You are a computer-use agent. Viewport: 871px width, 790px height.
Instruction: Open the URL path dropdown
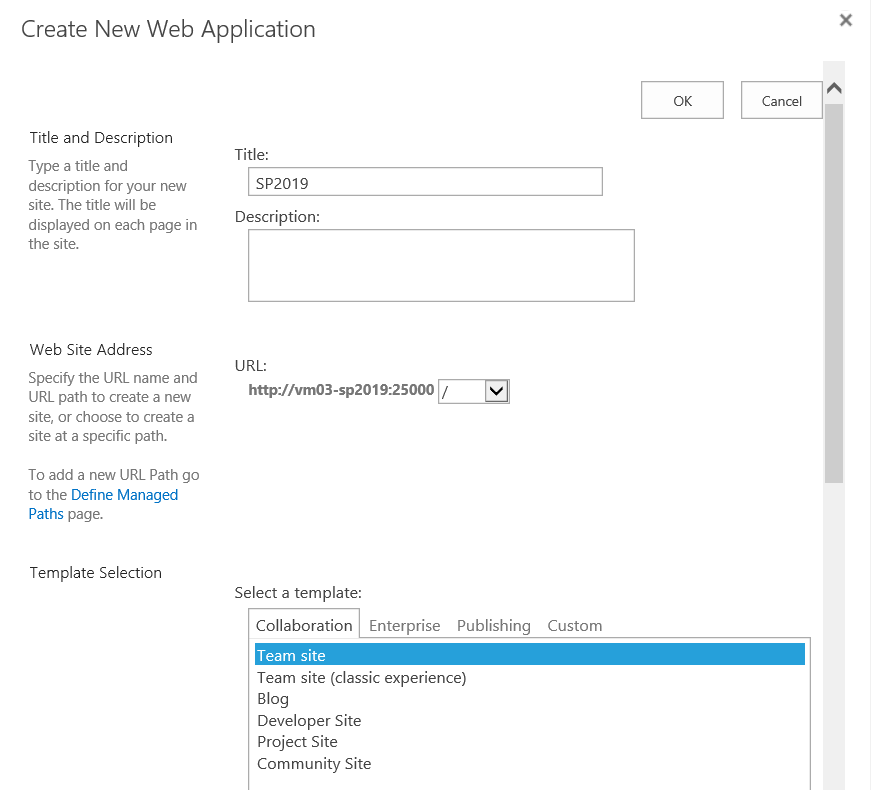point(496,391)
